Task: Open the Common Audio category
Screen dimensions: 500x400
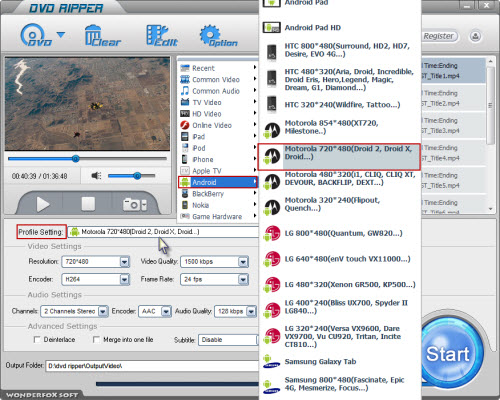Action: [x=218, y=91]
